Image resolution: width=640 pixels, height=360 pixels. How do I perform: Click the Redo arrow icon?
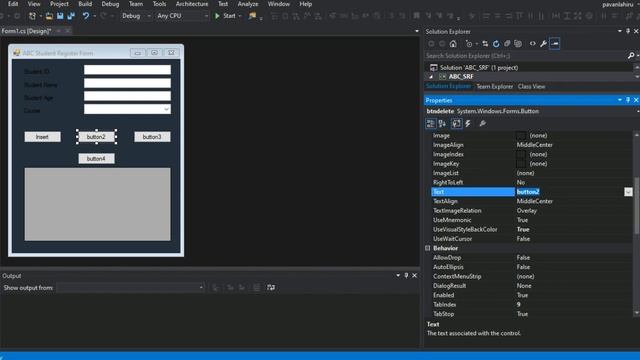(x=103, y=16)
